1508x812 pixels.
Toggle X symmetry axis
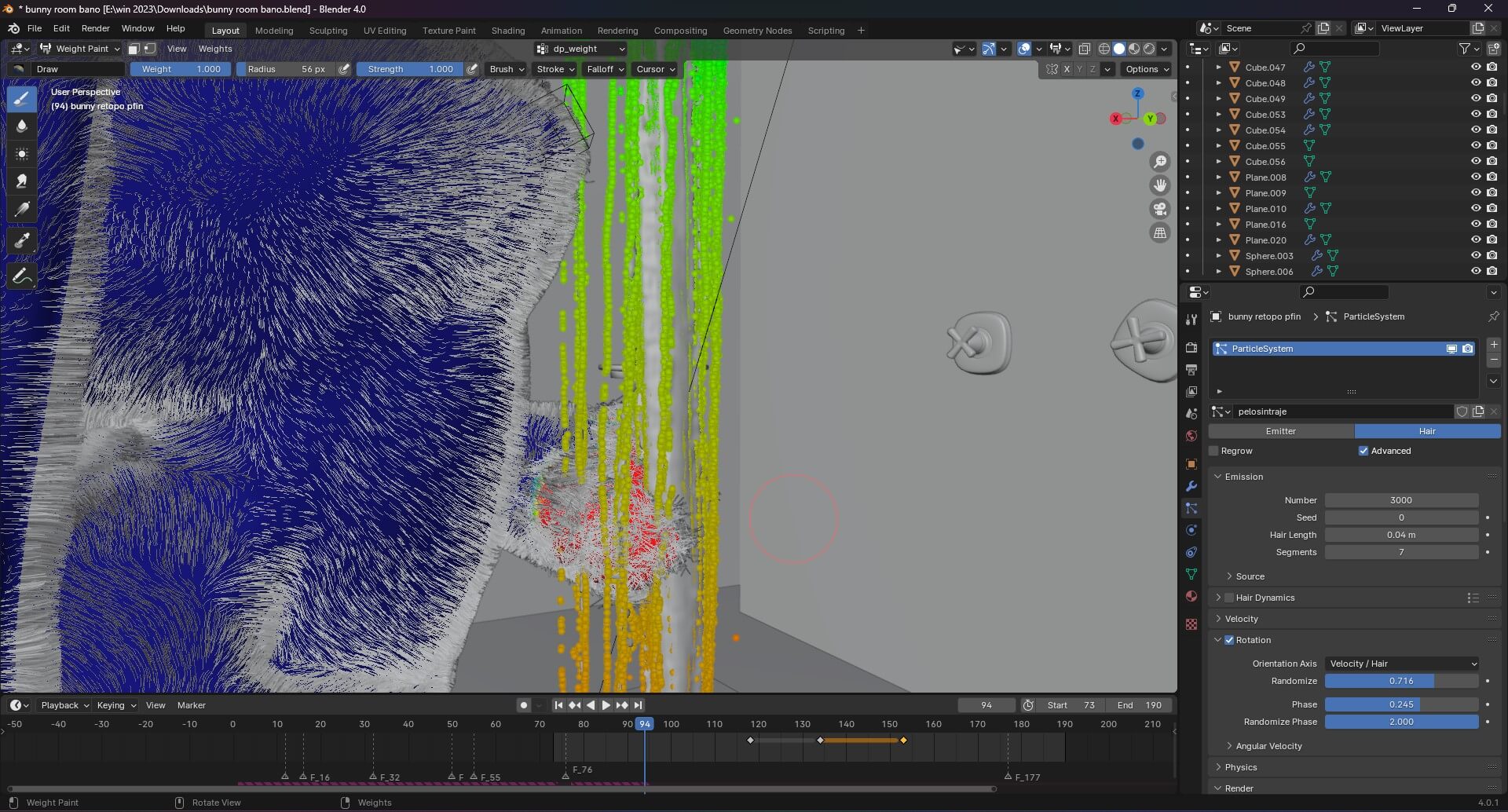tap(1067, 69)
